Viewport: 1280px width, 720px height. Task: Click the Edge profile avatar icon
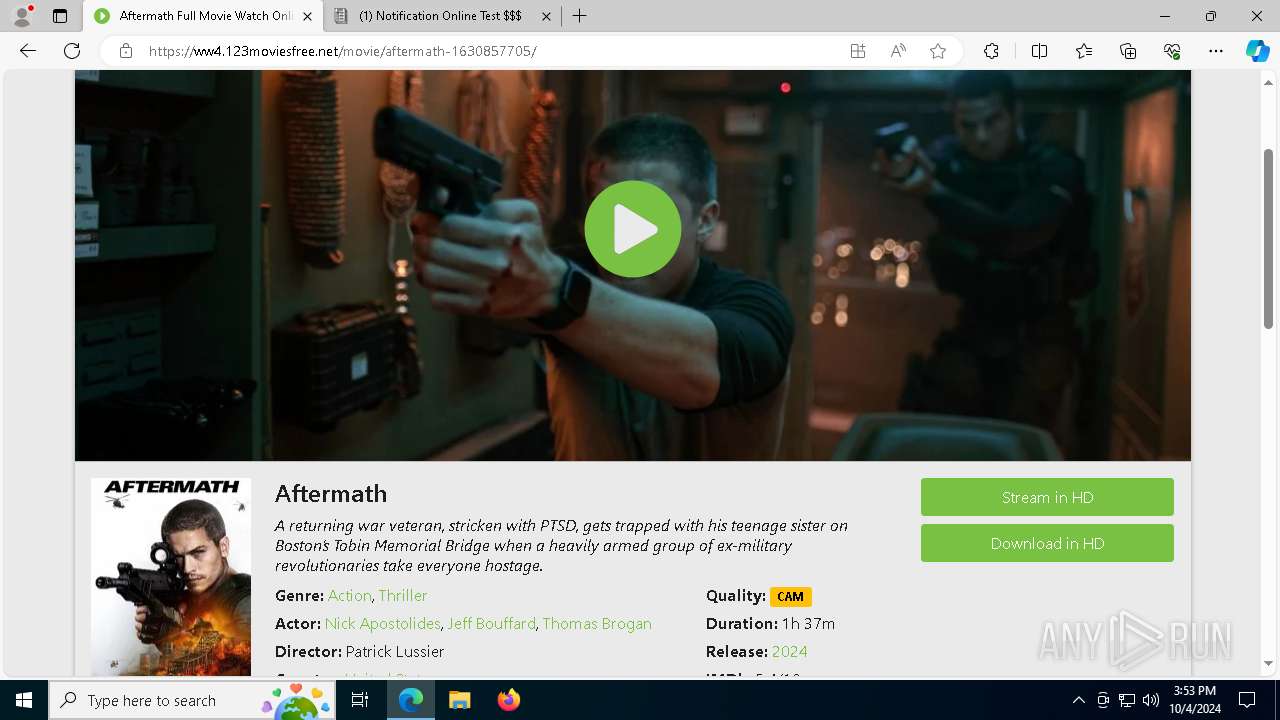22,16
